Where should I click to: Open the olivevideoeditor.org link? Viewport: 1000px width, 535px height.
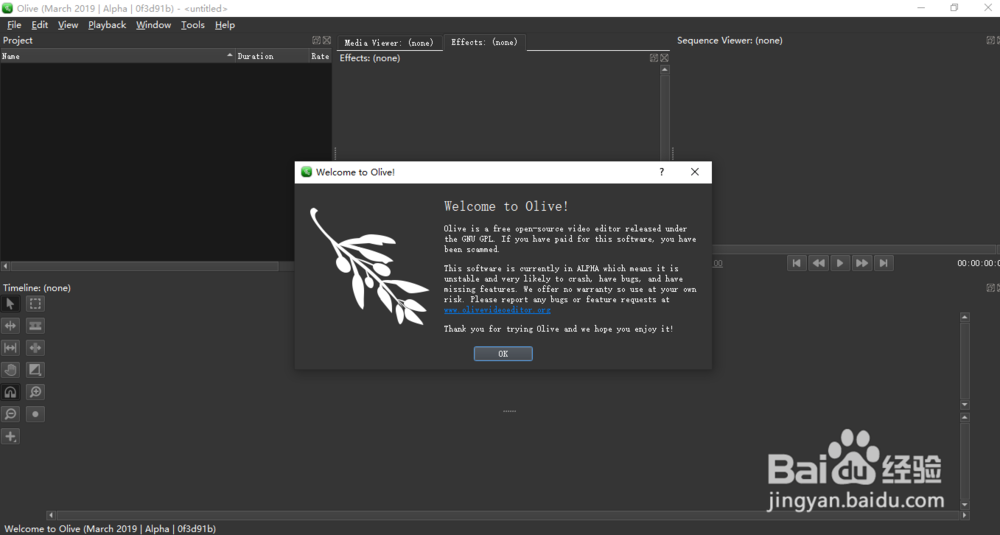click(497, 310)
